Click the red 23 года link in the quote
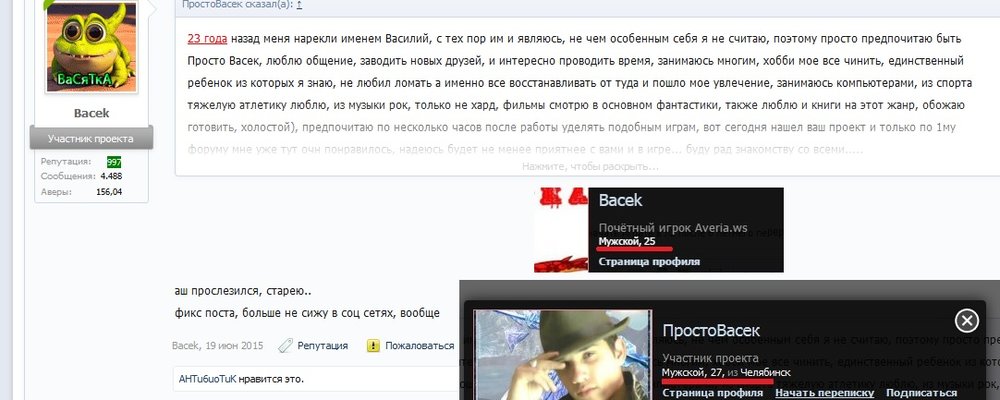 (x=207, y=38)
